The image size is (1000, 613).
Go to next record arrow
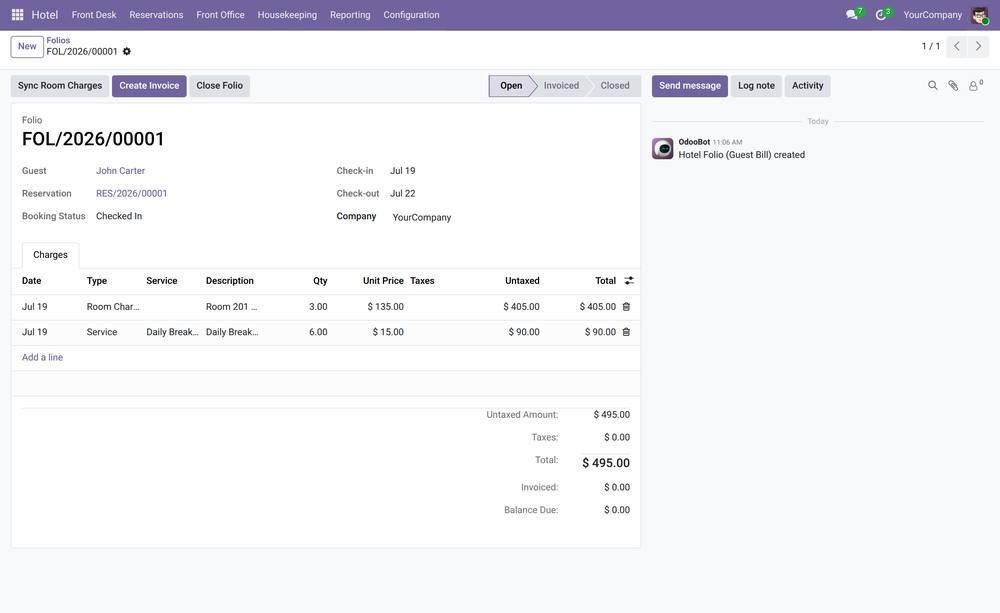pos(978,46)
